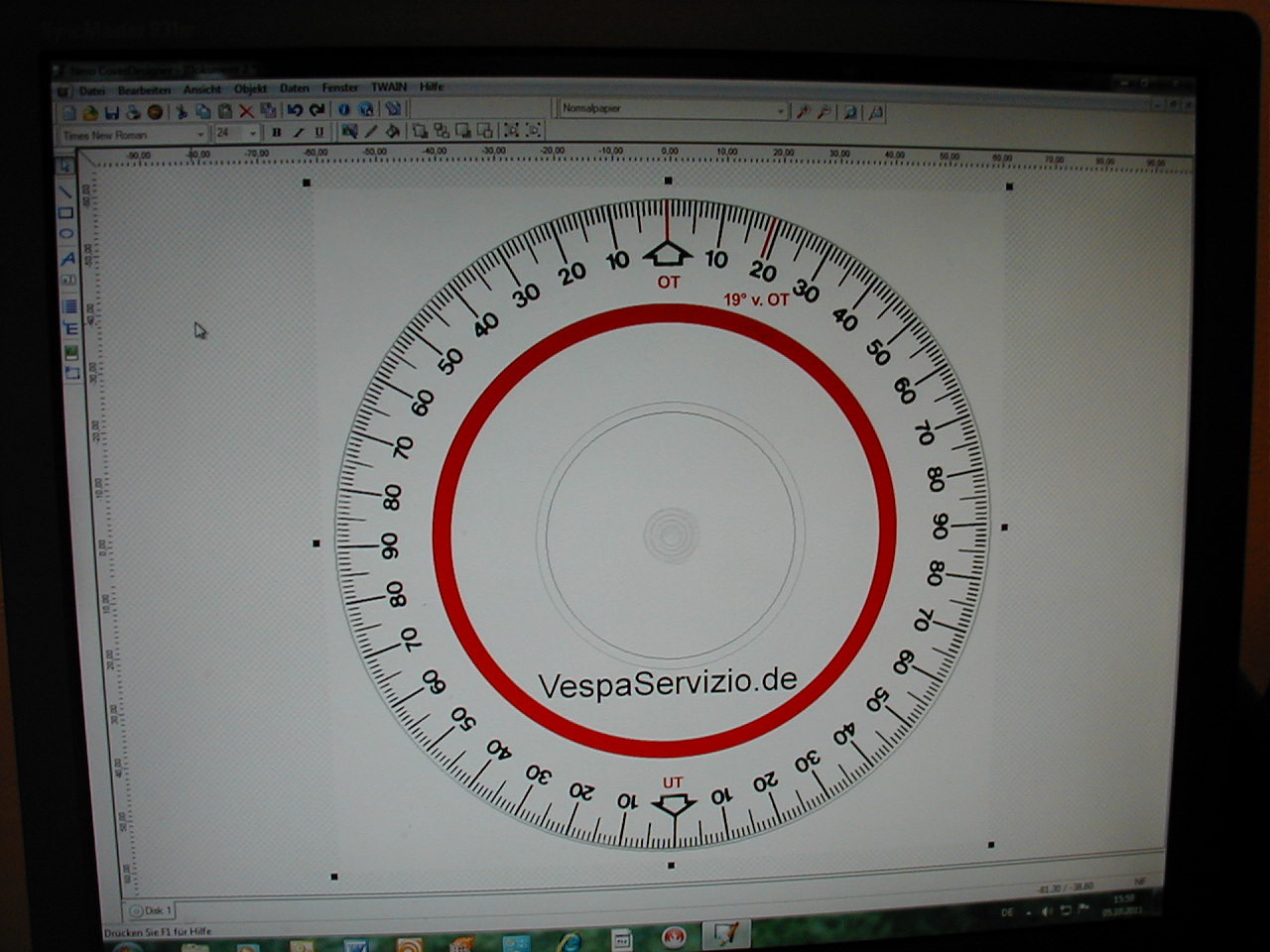This screenshot has height=952, width=1270.
Task: Select the line drawing tool
Action: coord(65,190)
